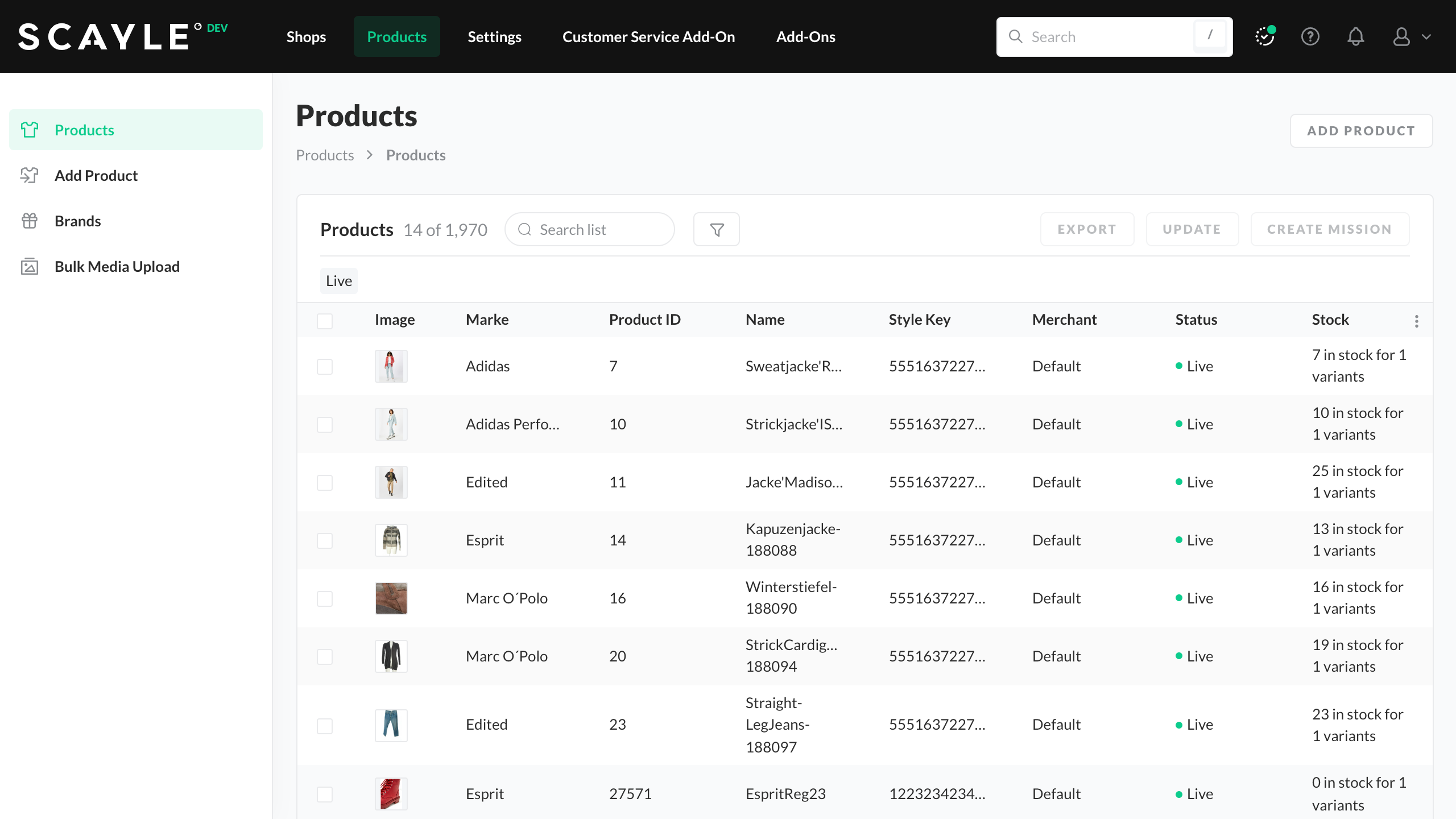Click the Brands gift icon
Viewport: 1456px width, 819px height.
(x=30, y=221)
